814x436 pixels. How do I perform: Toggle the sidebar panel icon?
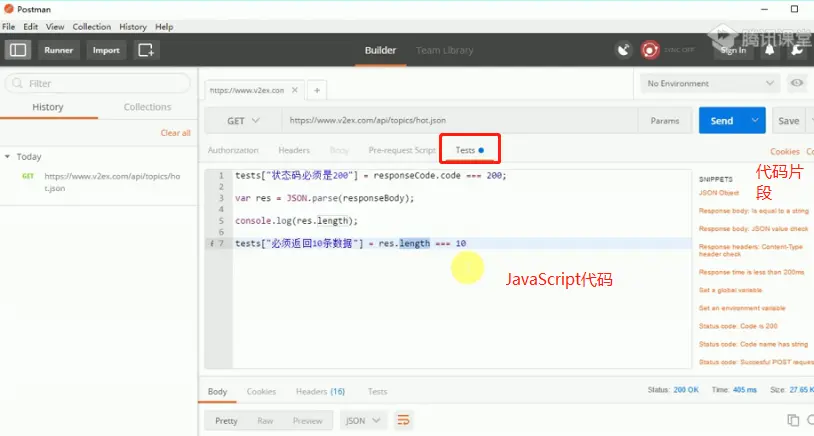pos(18,50)
